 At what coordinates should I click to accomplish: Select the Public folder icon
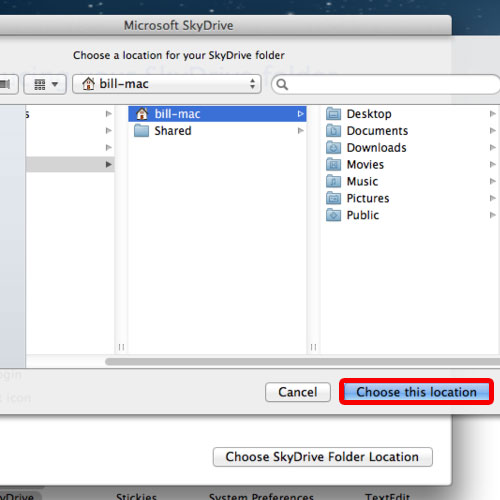(x=333, y=215)
